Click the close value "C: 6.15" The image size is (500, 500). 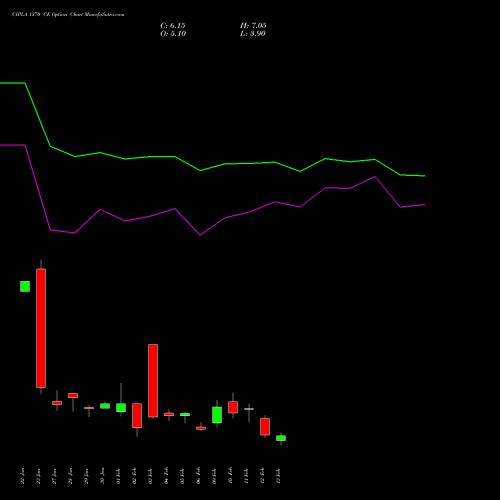pyautogui.click(x=173, y=26)
